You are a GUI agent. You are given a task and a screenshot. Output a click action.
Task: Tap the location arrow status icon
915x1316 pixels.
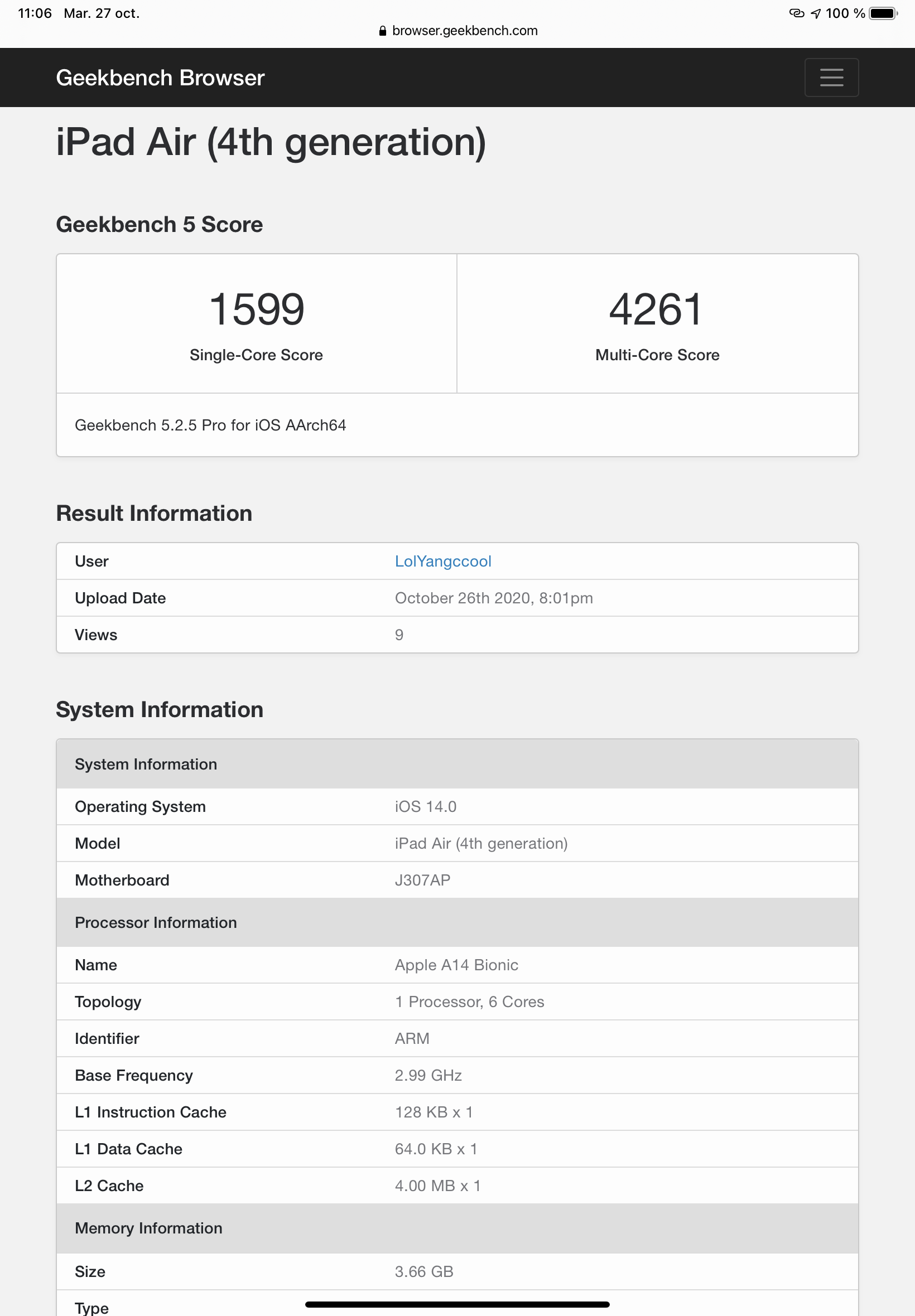(x=815, y=14)
